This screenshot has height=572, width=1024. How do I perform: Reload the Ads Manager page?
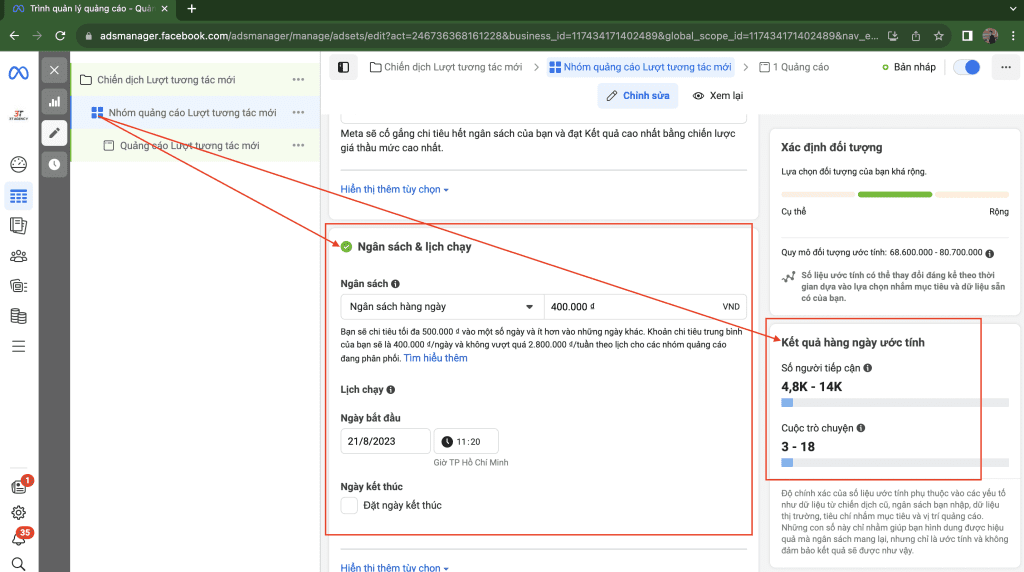(60, 36)
